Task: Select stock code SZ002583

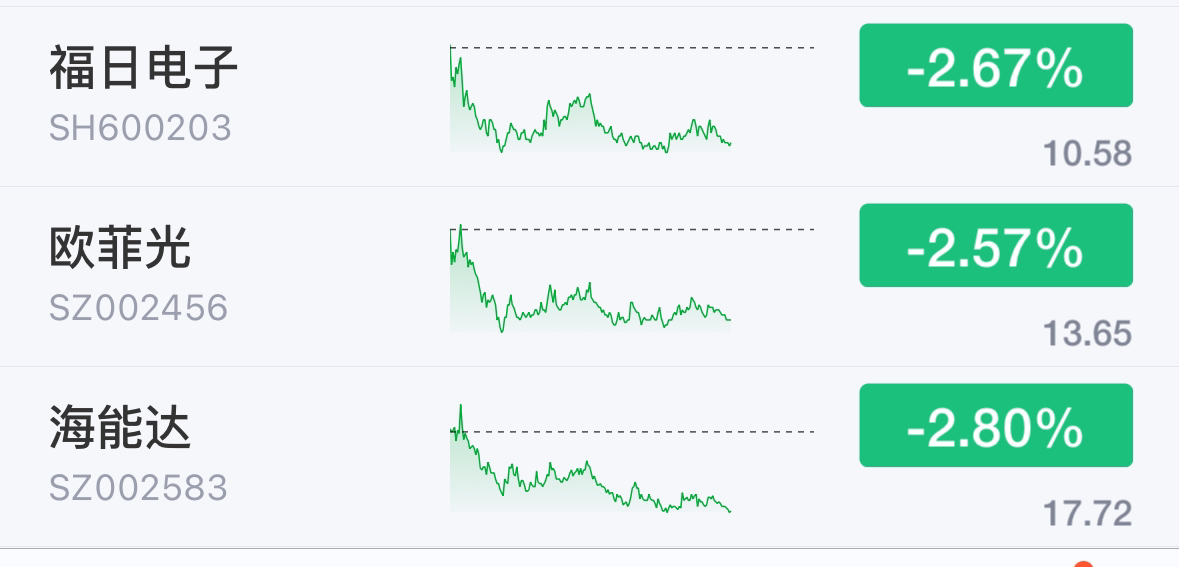Action: tap(138, 488)
